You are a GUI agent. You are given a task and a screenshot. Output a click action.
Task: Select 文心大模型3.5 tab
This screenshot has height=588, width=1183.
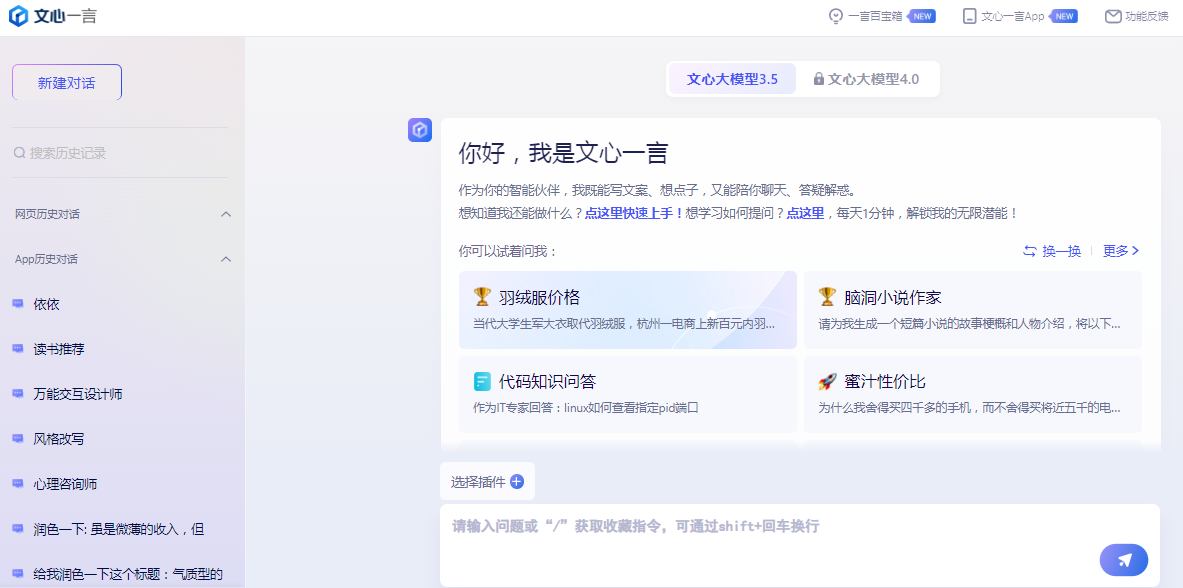click(x=732, y=79)
